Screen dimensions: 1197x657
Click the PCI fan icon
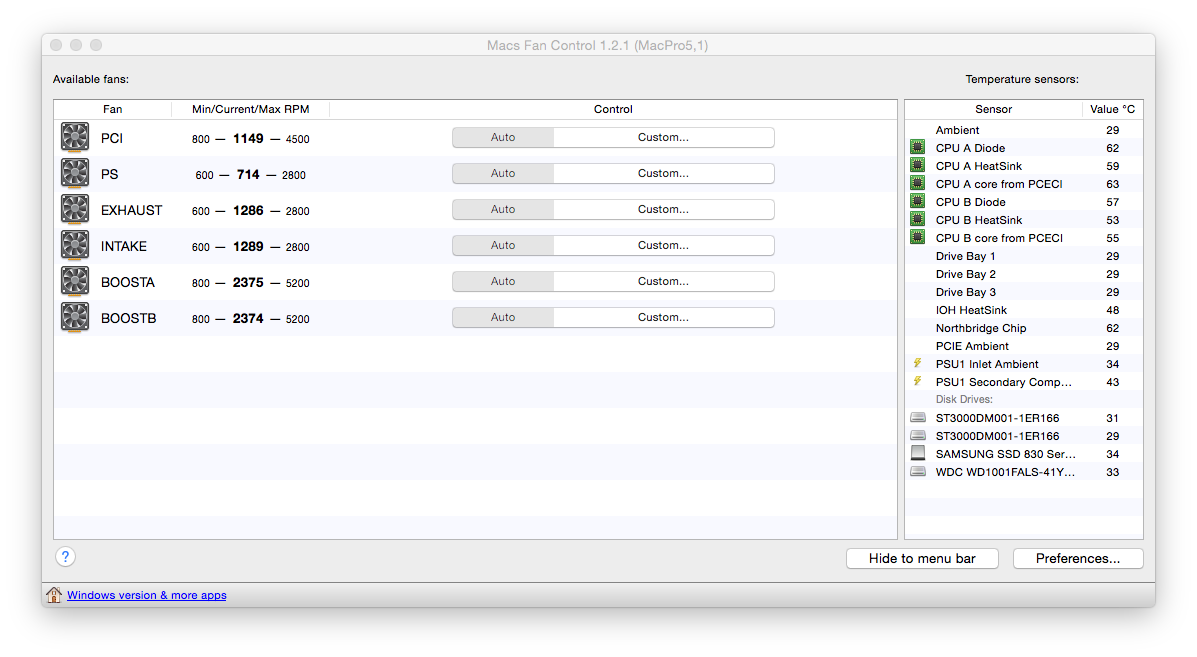click(x=75, y=138)
